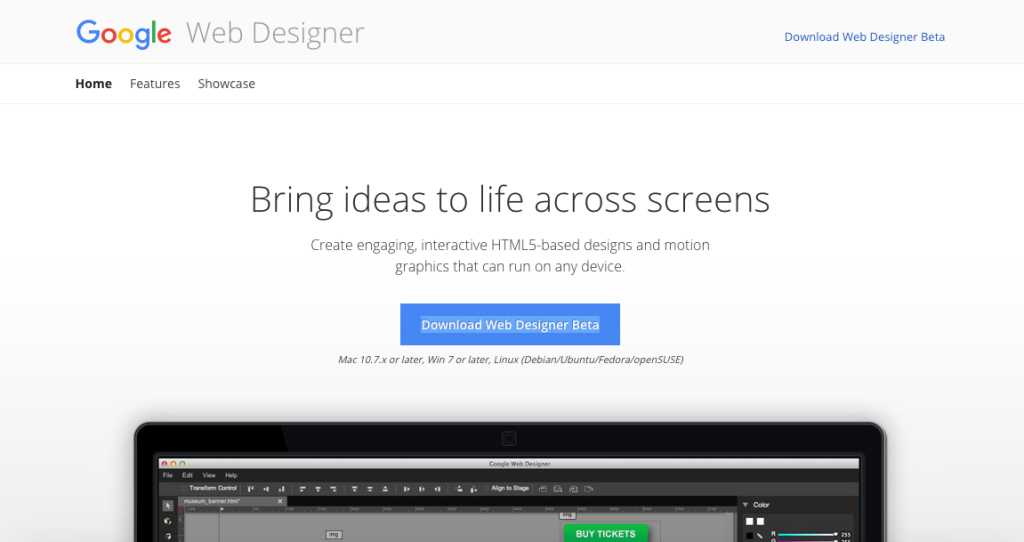Open the Showcase tab
Viewport: 1024px width, 542px height.
(227, 84)
